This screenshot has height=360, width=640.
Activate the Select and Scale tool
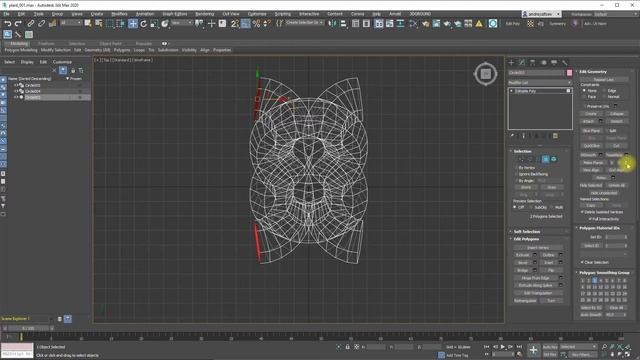pyautogui.click(x=154, y=24)
